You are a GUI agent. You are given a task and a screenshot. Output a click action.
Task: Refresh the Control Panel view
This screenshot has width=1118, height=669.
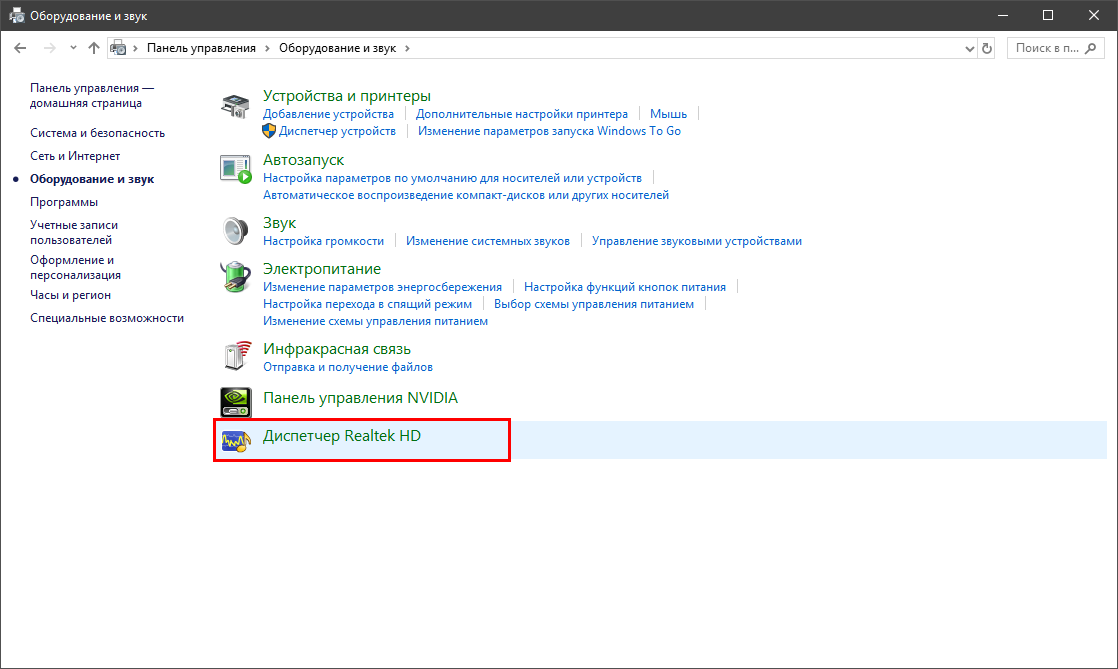point(987,48)
